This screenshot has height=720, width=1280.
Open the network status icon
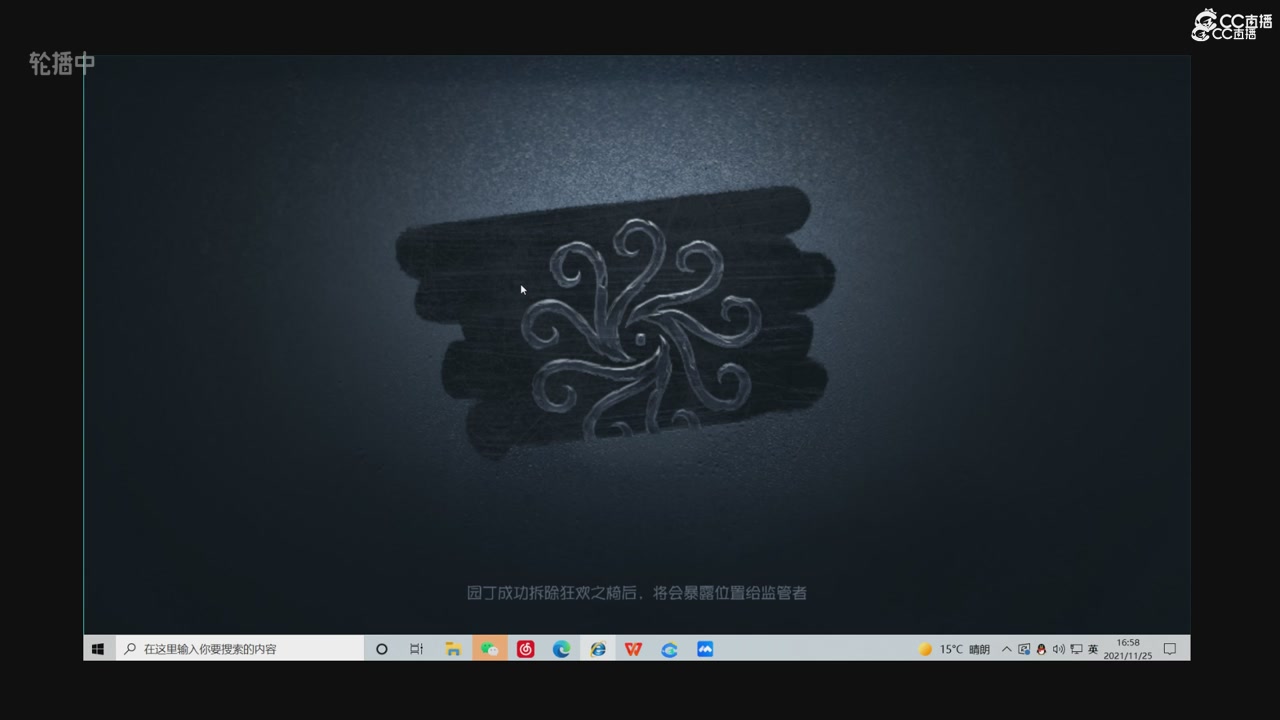tap(1076, 649)
